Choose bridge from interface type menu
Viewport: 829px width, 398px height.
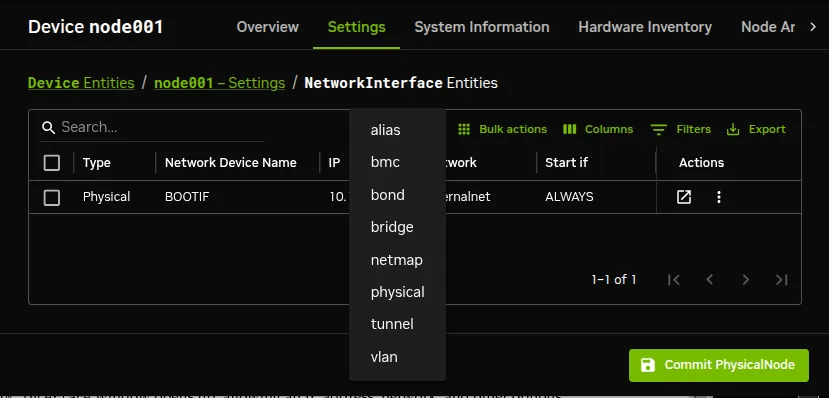(x=398, y=227)
